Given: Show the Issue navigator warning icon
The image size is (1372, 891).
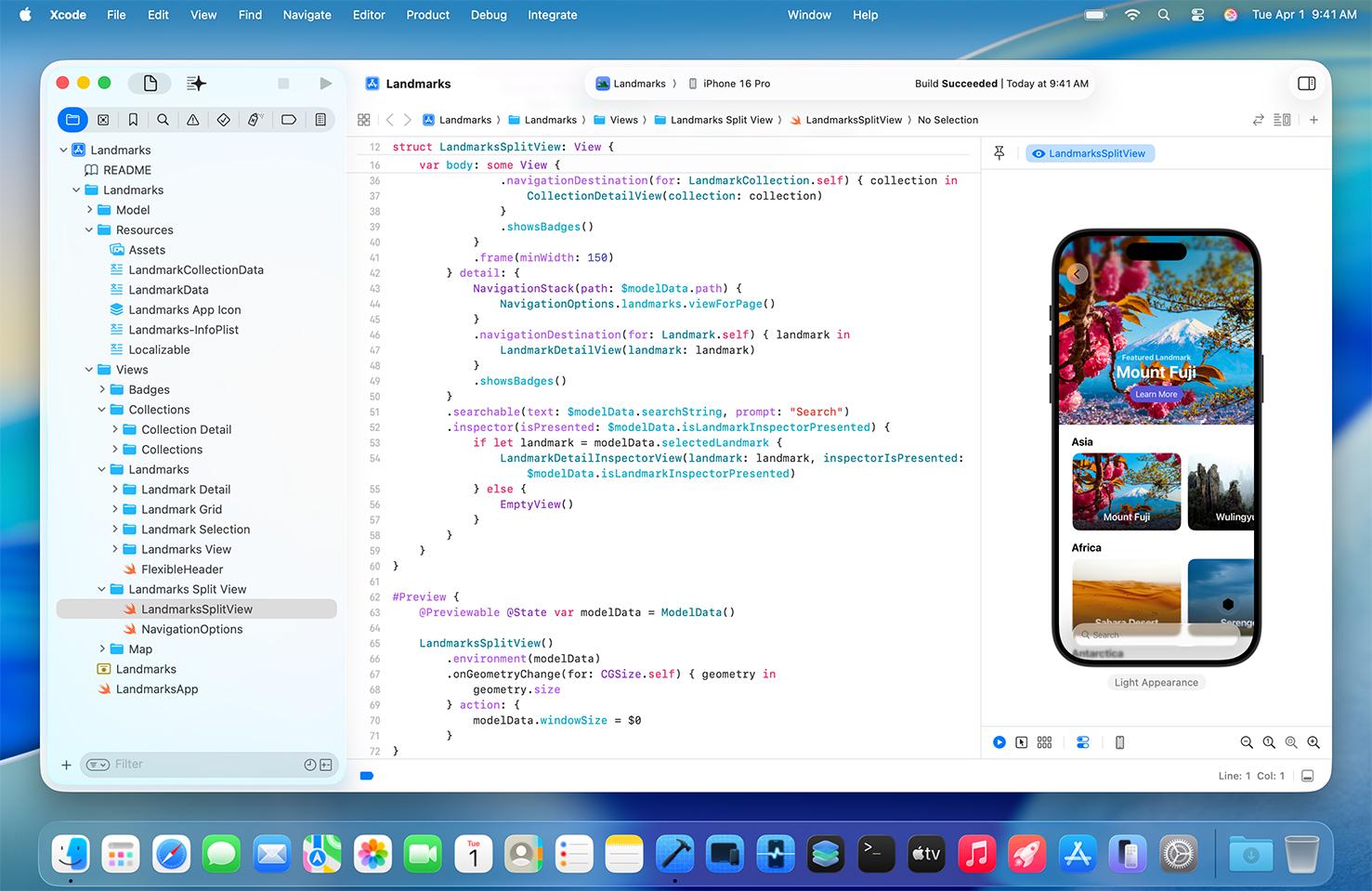Looking at the screenshot, I should click(192, 120).
